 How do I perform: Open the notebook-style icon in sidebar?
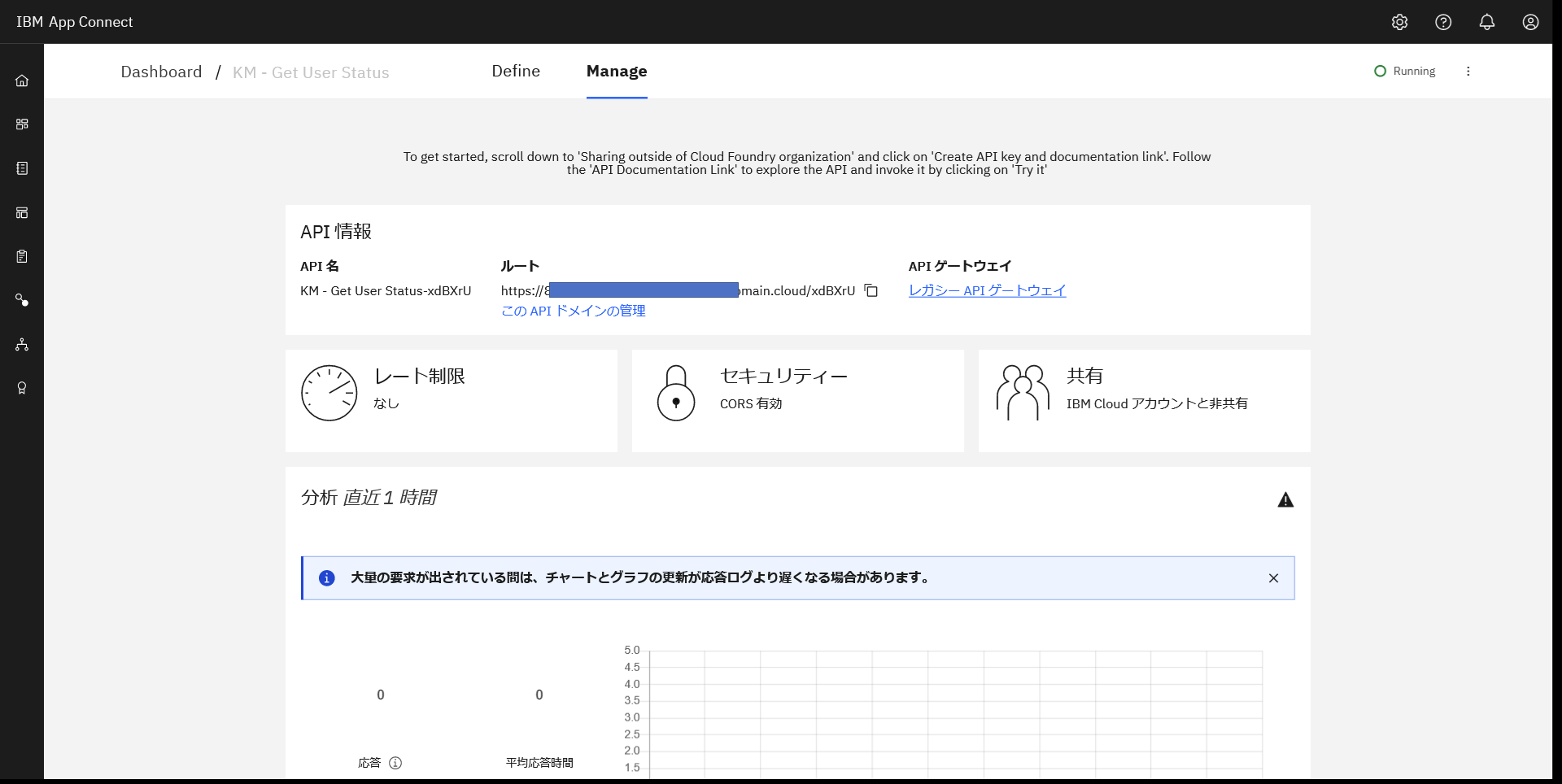22,168
